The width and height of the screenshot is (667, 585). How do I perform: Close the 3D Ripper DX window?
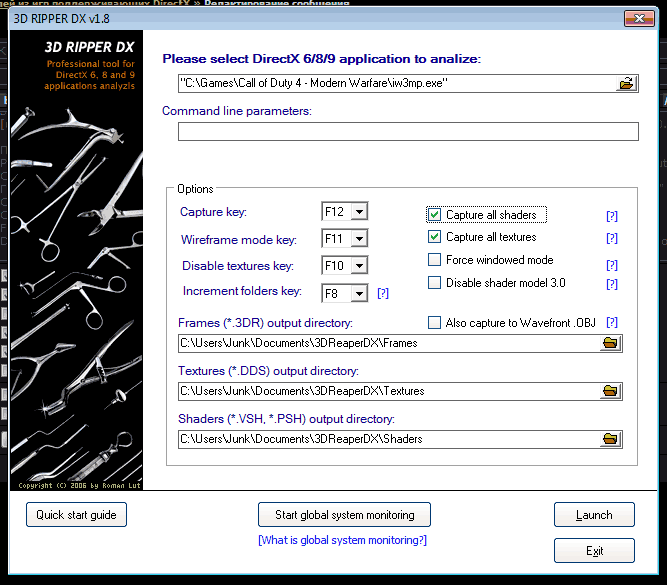(639, 18)
